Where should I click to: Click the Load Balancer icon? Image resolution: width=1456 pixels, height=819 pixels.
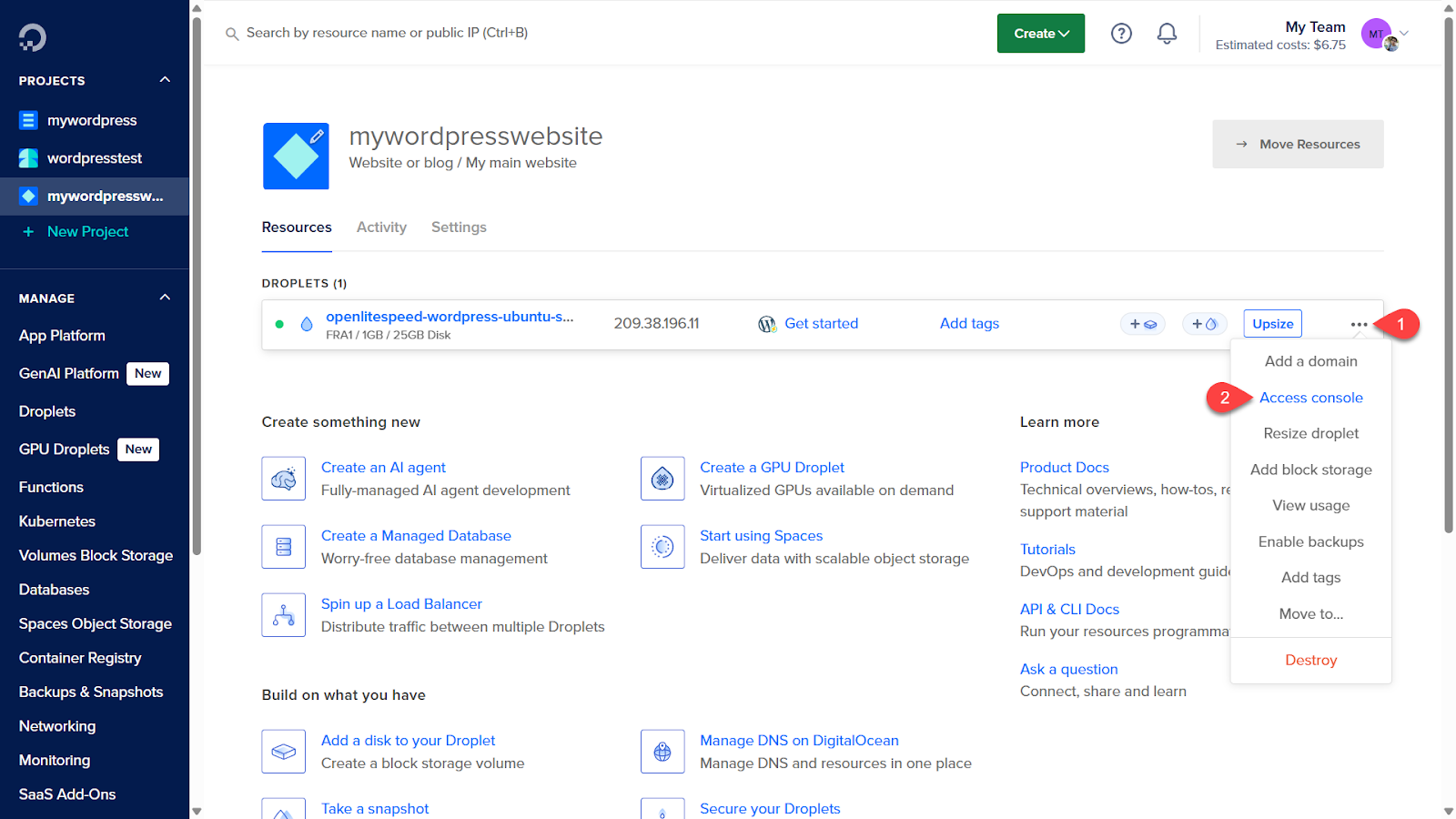[284, 615]
